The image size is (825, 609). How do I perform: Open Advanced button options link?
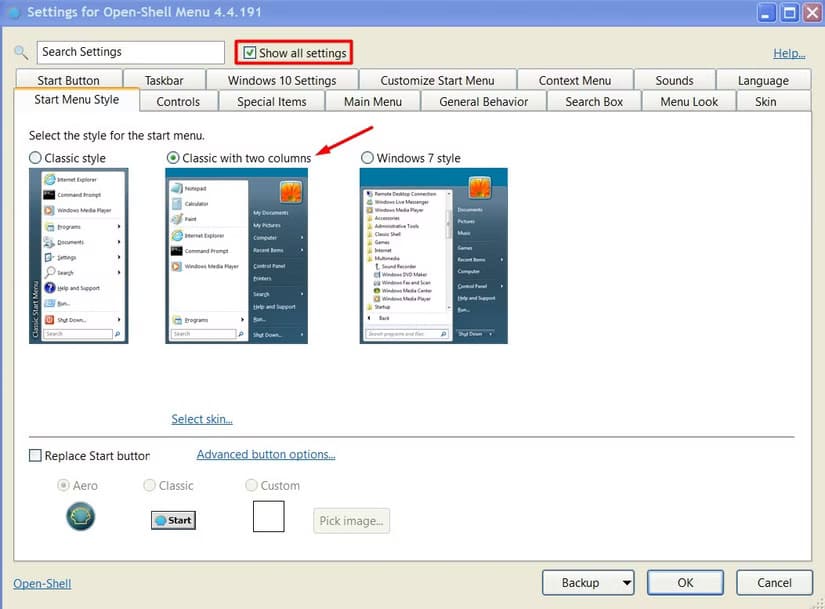point(266,454)
